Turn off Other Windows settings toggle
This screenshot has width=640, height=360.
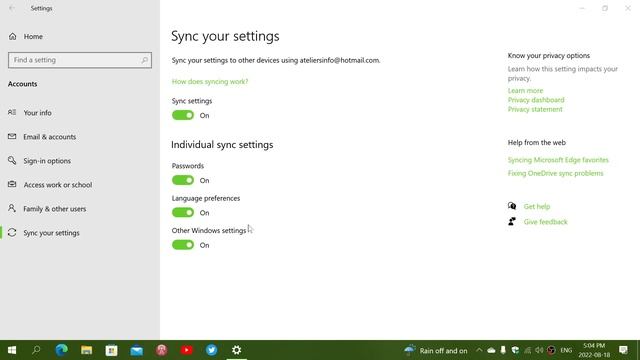click(x=183, y=244)
